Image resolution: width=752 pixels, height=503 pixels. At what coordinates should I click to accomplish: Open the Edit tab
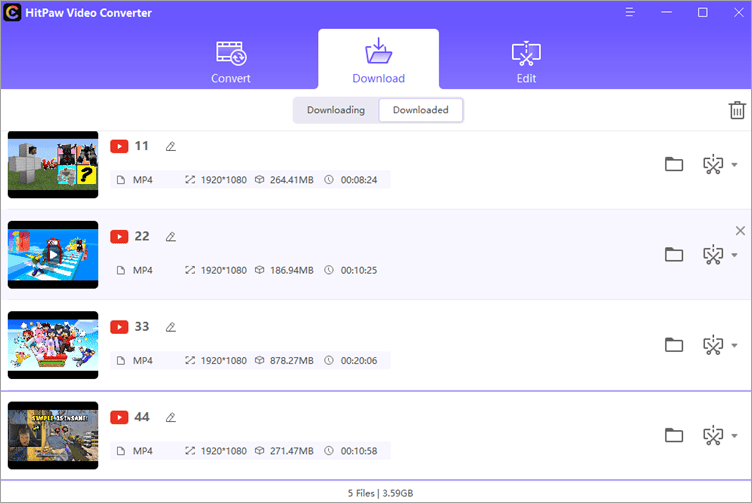(526, 60)
